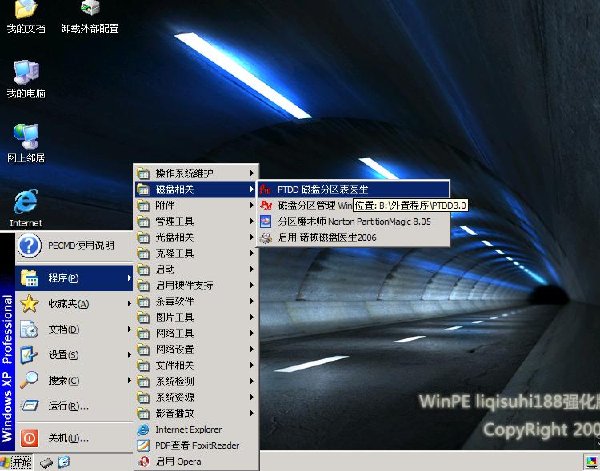This screenshot has height=471, width=600.
Task: Launch 启用 Opera browser entry
Action: click(x=196, y=462)
